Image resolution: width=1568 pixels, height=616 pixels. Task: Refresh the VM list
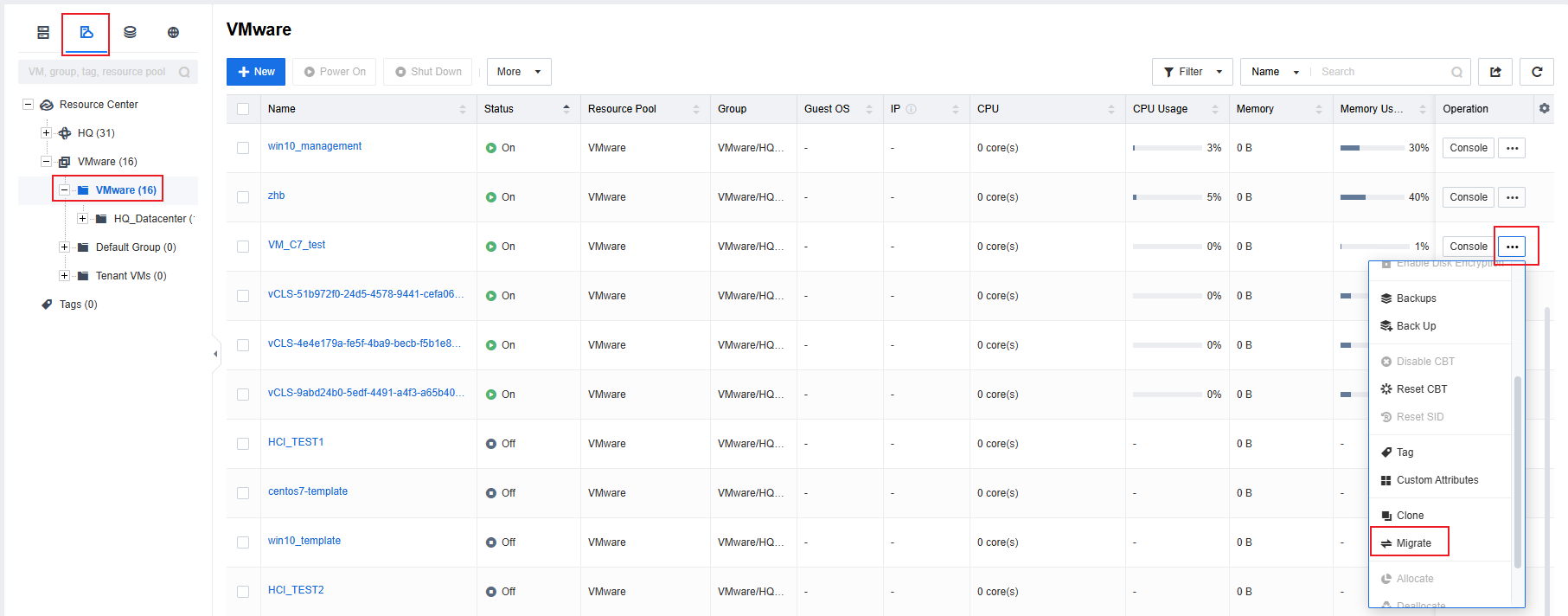tap(1537, 72)
